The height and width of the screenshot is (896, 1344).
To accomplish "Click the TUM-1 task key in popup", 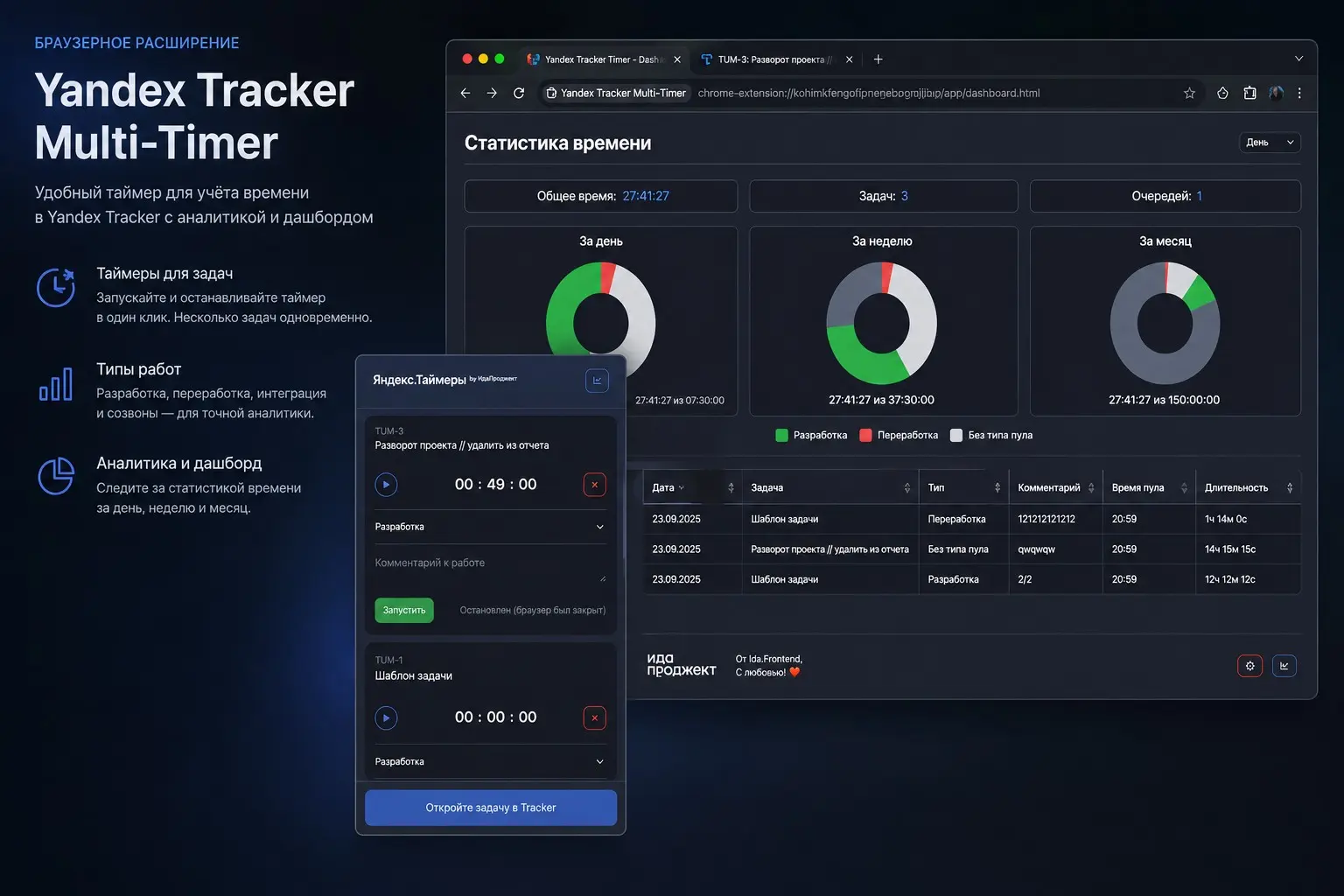I will coord(388,661).
